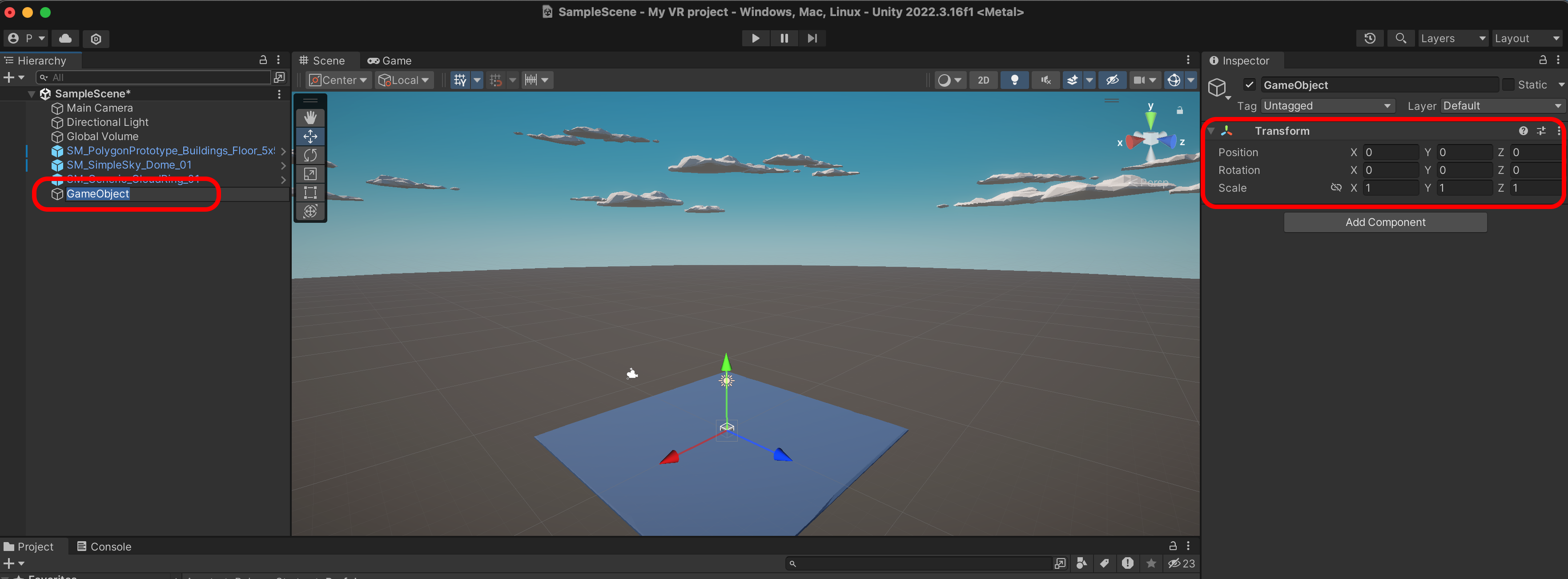Select Main Camera in Hierarchy
Screen dimensions: 1568x579
tap(99, 108)
